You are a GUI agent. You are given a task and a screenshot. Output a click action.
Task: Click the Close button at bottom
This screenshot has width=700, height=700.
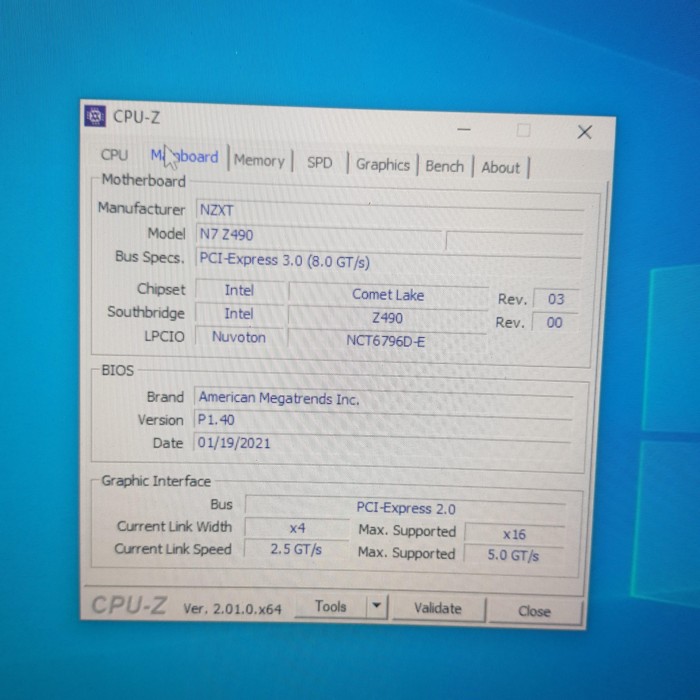[534, 611]
